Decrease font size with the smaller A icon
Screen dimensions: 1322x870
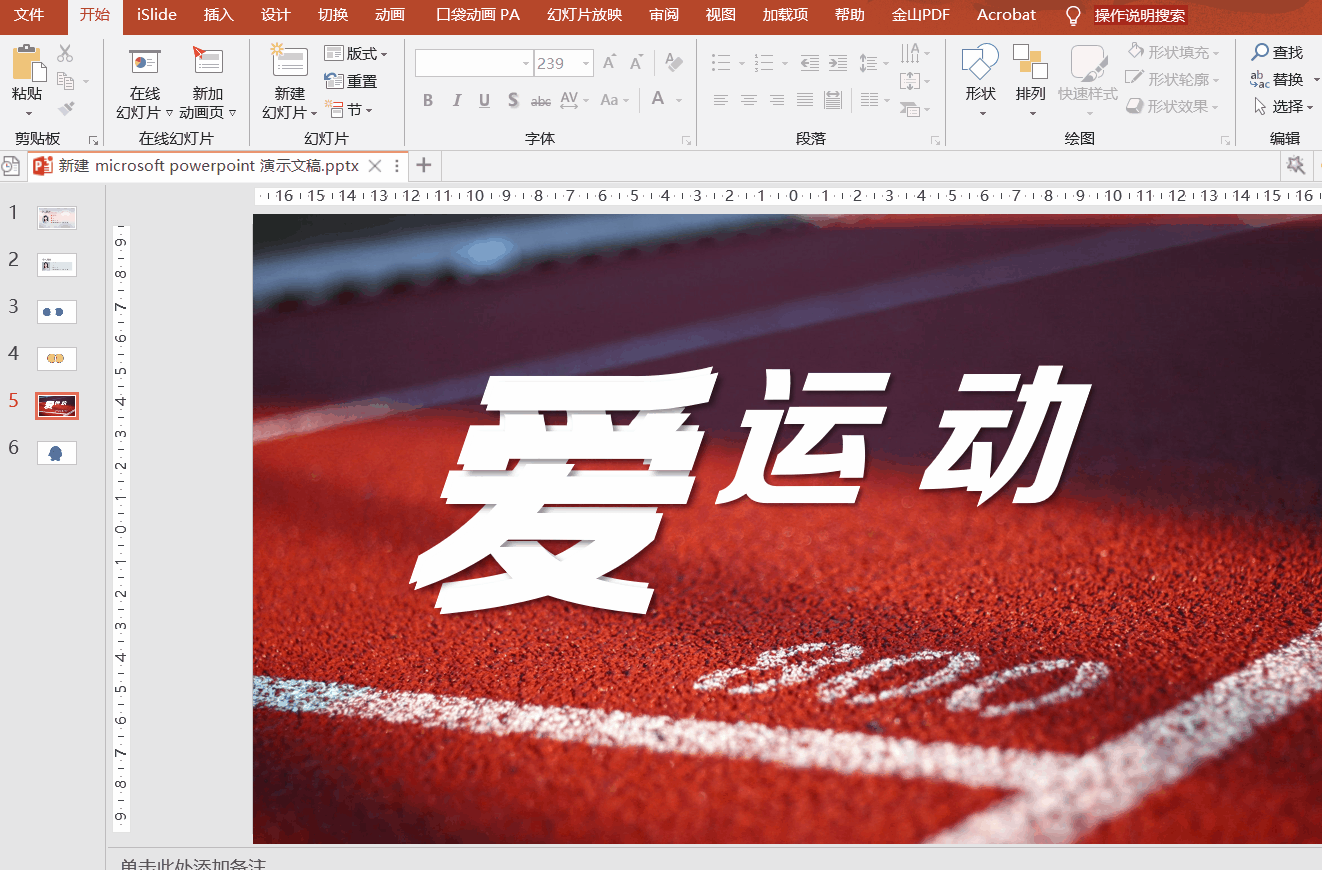click(636, 64)
